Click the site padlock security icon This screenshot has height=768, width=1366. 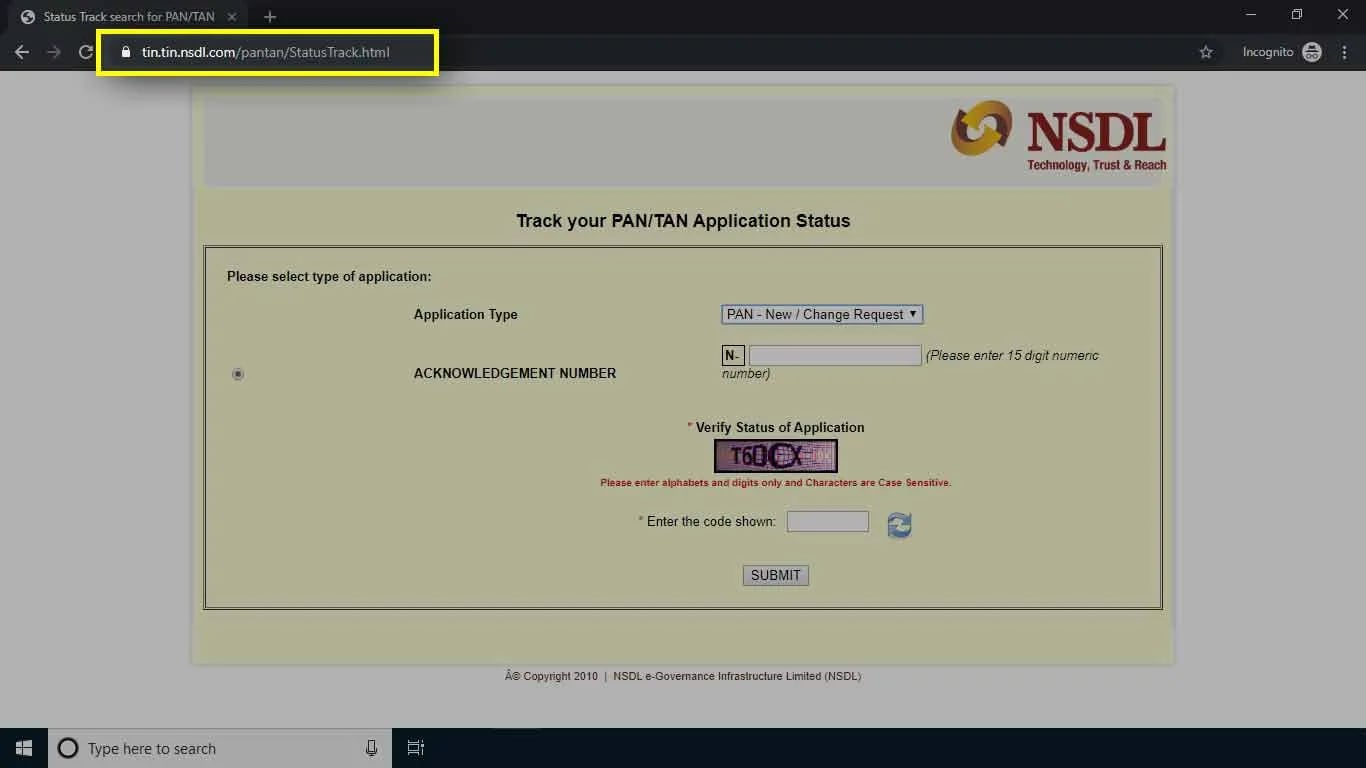coord(126,52)
